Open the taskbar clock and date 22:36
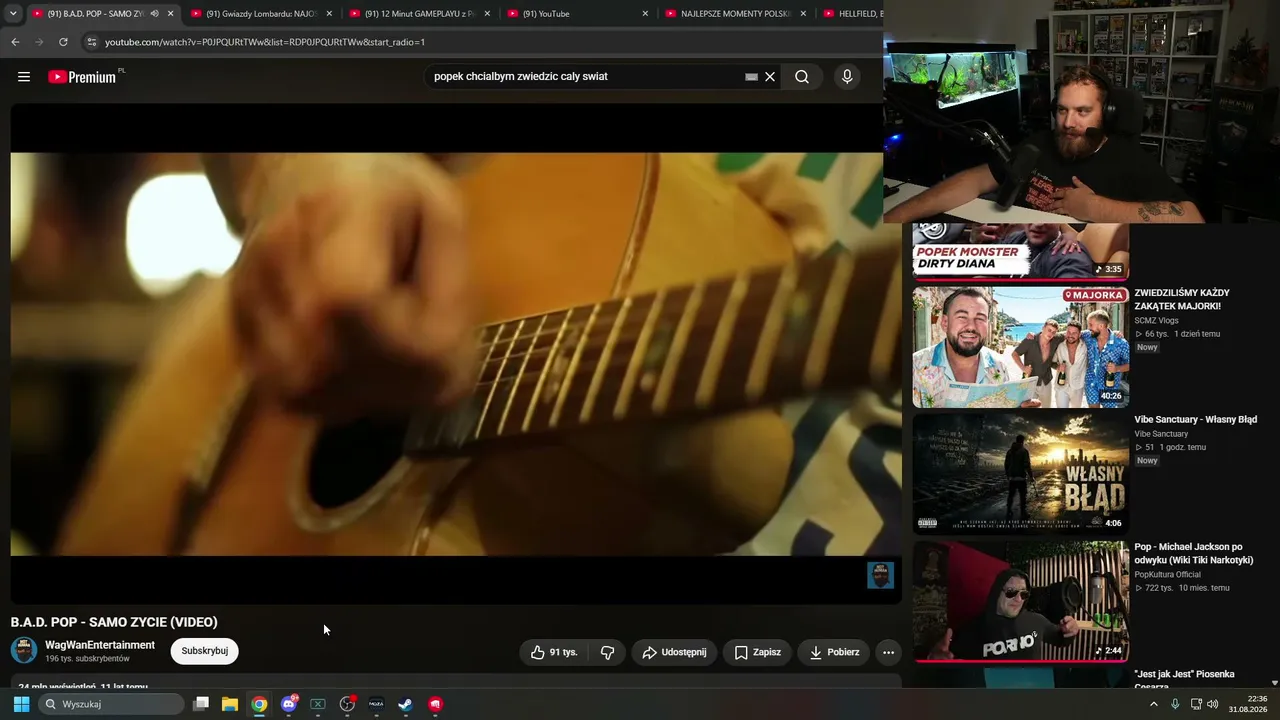 tap(1249, 704)
